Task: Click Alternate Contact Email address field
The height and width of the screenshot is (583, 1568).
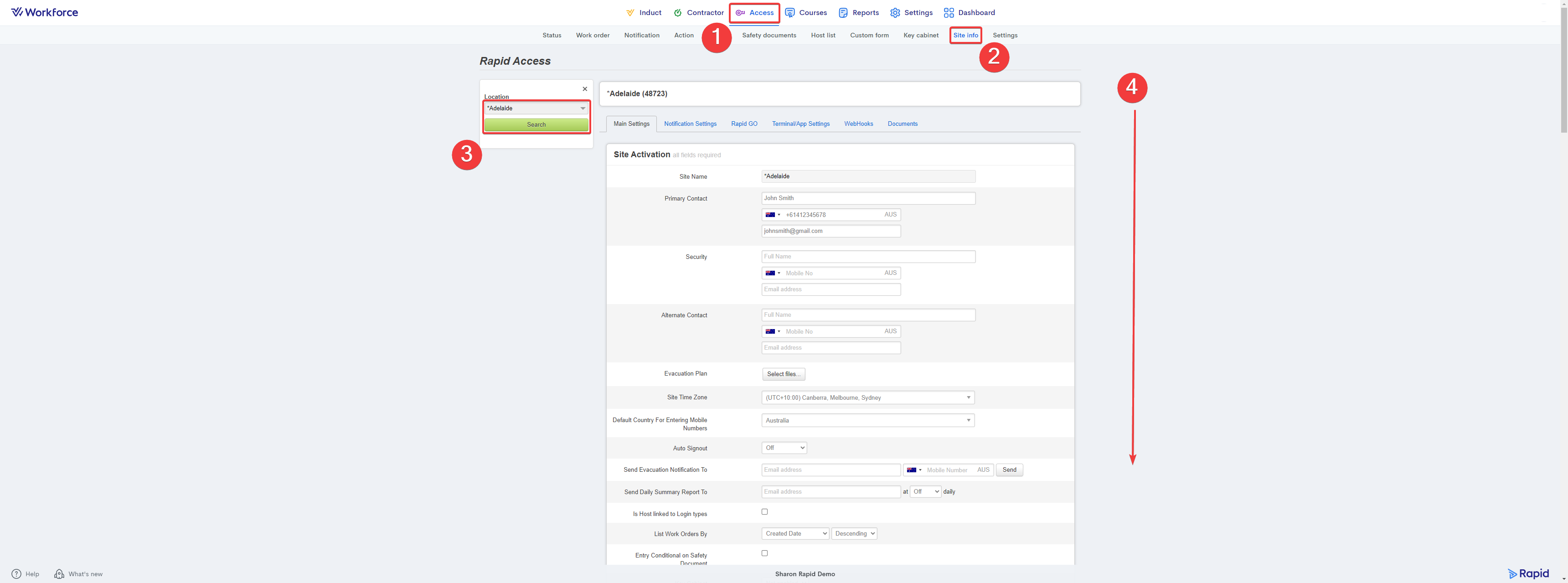Action: pyautogui.click(x=831, y=348)
